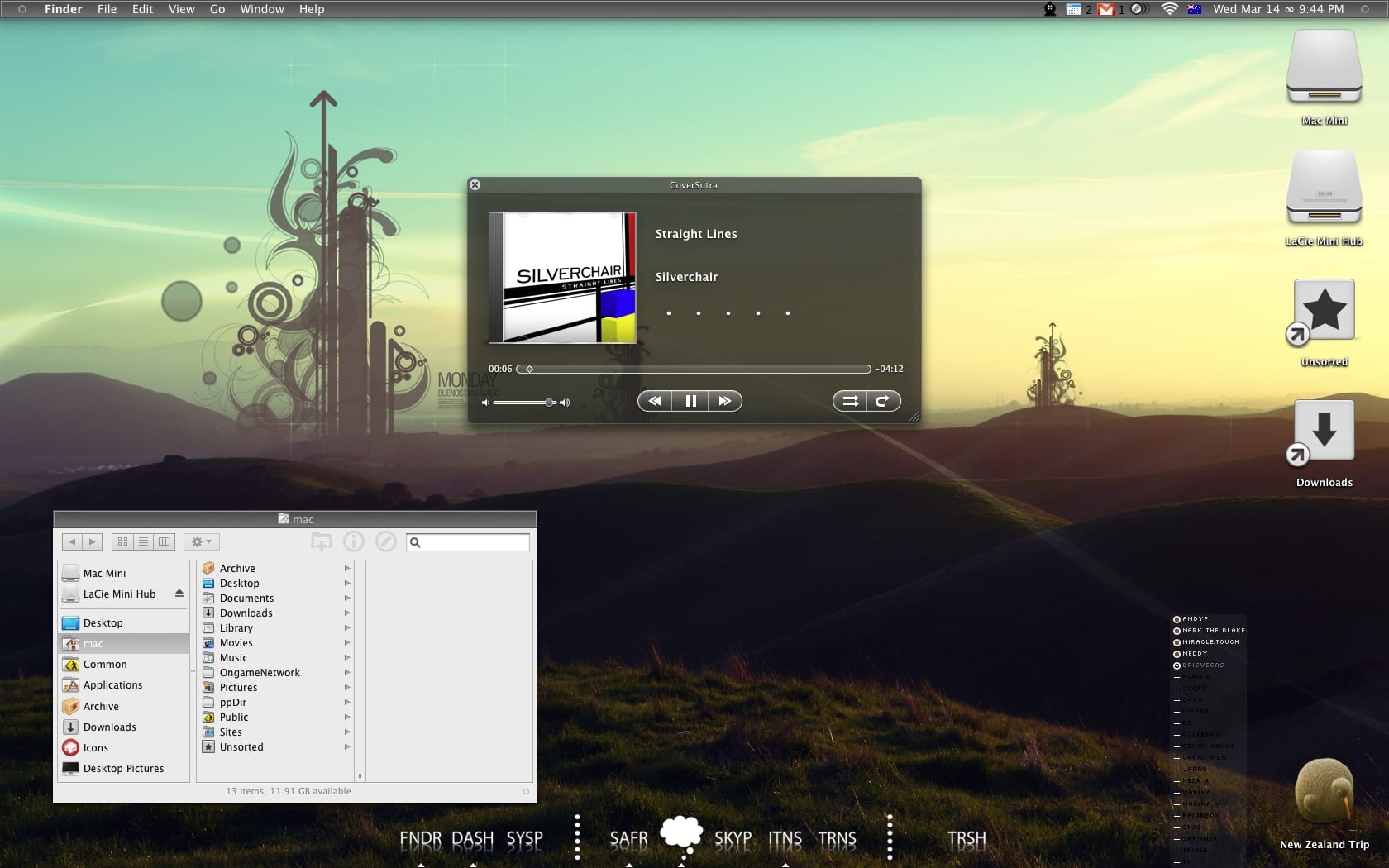Viewport: 1389px width, 868px height.
Task: Click the date and time in menu bar
Action: tap(1278, 9)
